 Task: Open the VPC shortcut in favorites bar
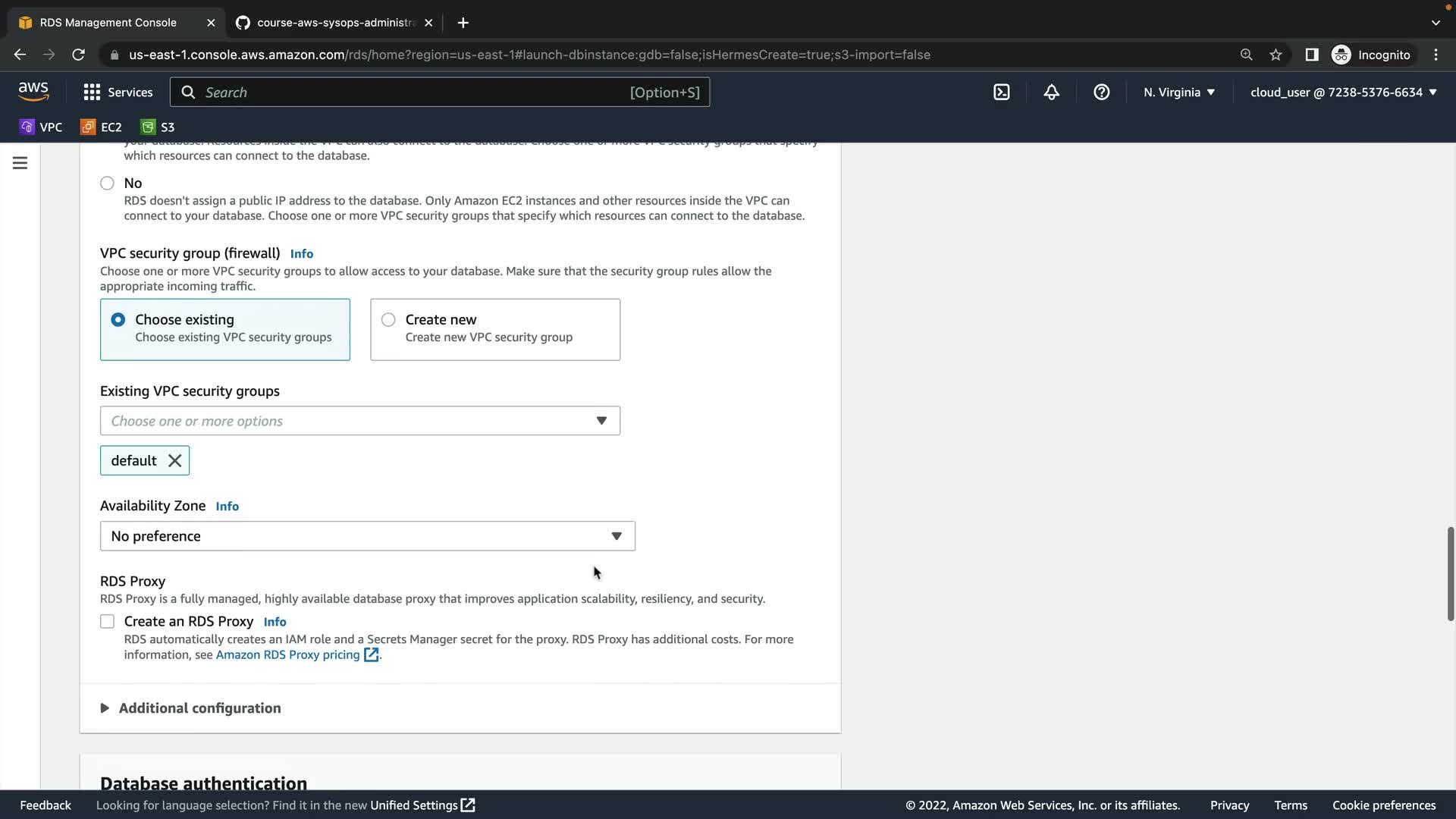click(41, 127)
